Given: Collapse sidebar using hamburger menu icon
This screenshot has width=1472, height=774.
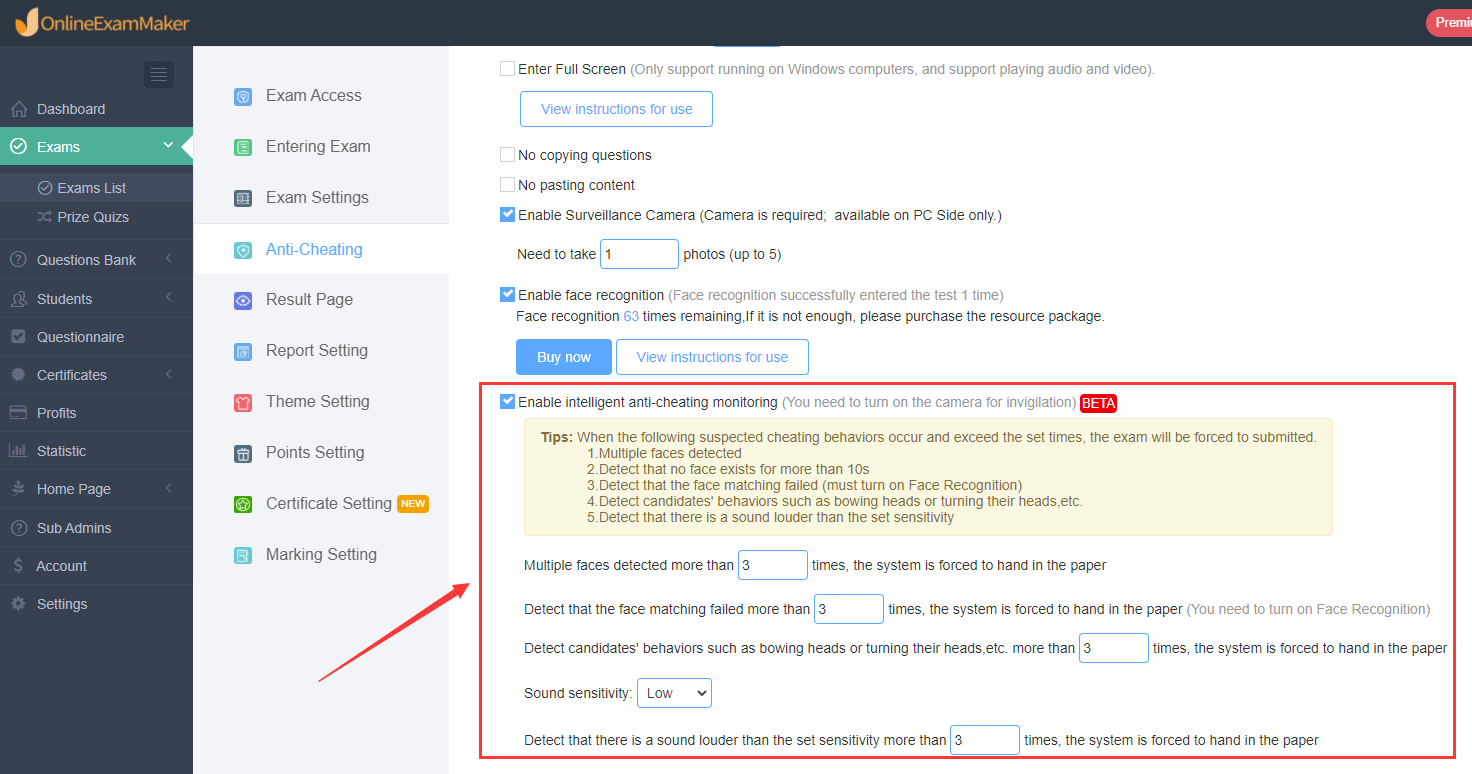Looking at the screenshot, I should coord(159,75).
